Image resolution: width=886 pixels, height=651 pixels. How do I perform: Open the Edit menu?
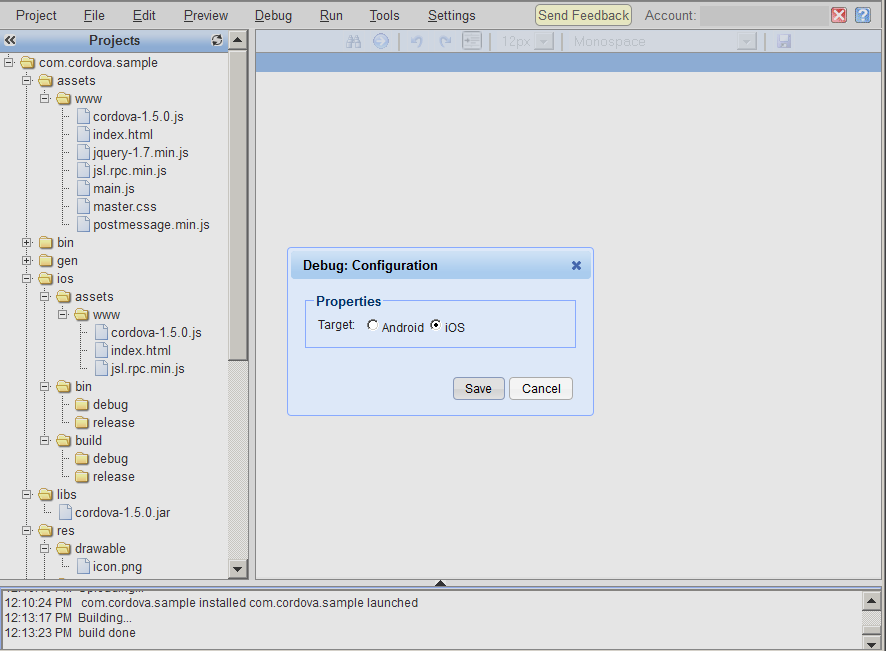point(144,16)
